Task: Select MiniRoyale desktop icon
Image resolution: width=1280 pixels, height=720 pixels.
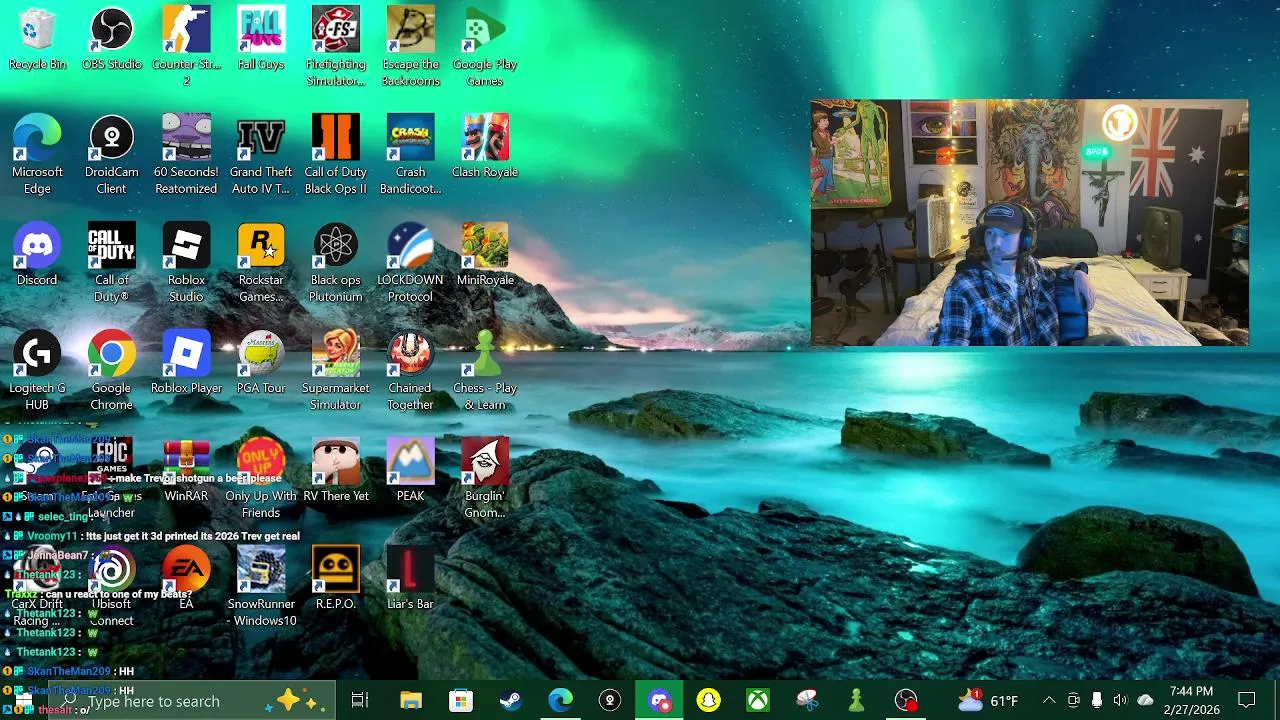Action: click(485, 255)
